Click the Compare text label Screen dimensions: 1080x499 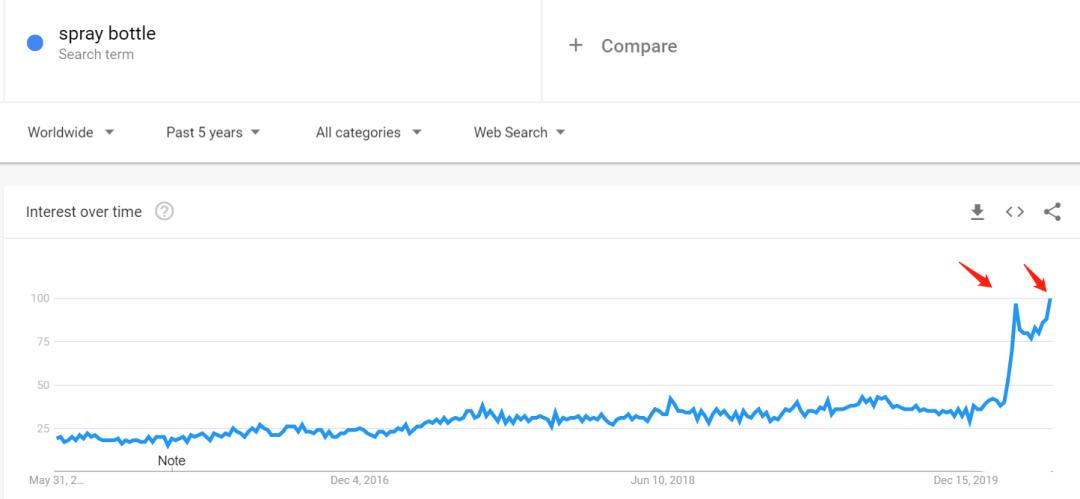(x=639, y=46)
